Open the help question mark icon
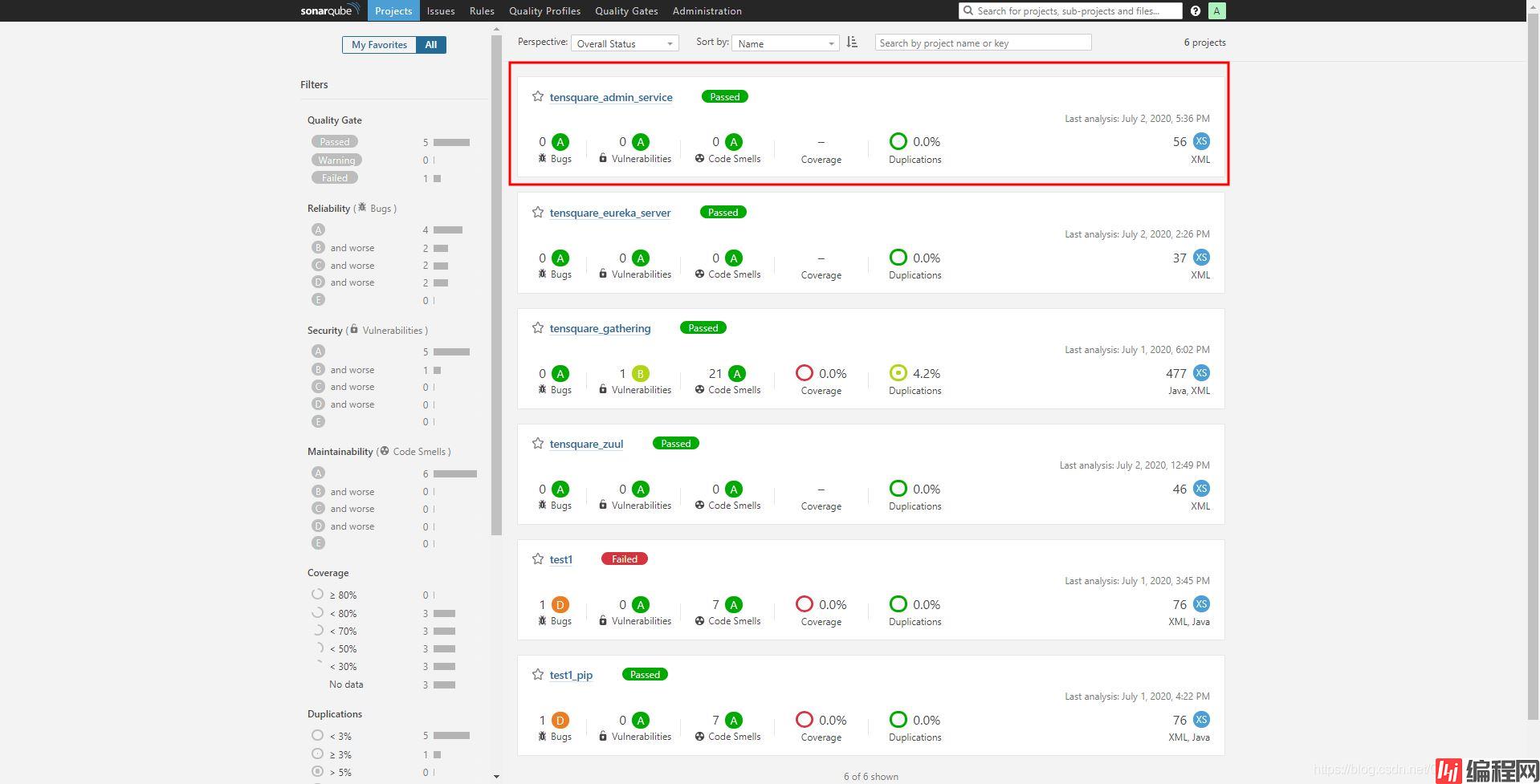This screenshot has width=1540, height=784. point(1196,11)
